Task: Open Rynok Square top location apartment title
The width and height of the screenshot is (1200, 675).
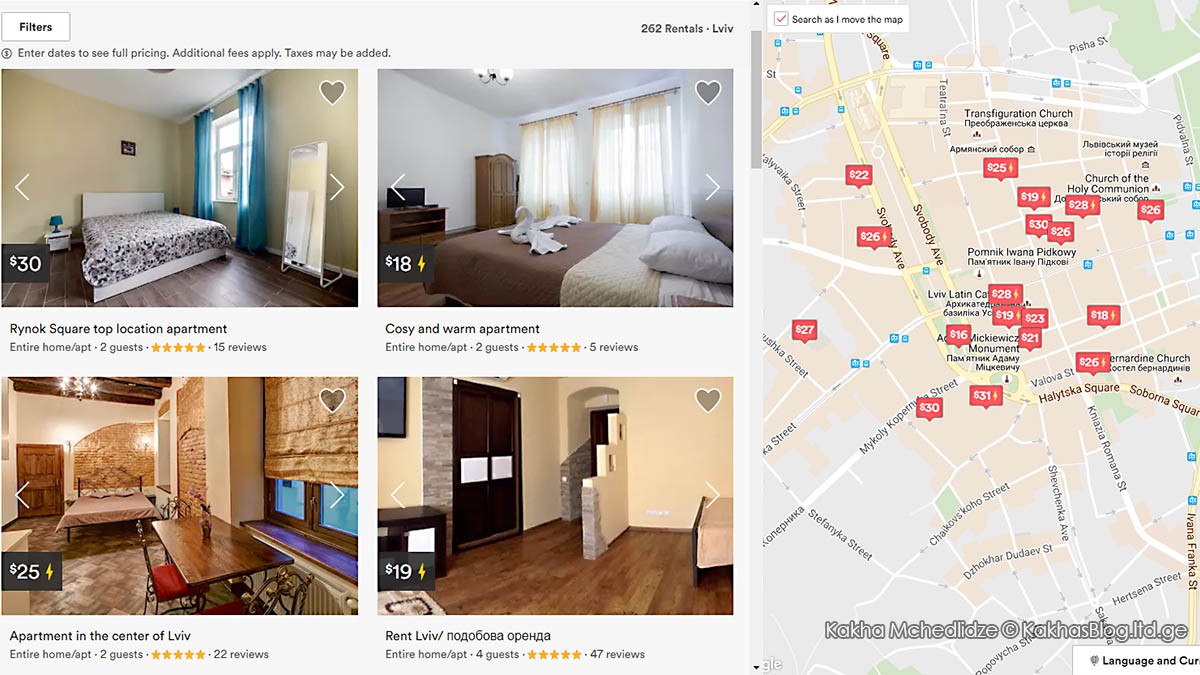Action: 118,329
